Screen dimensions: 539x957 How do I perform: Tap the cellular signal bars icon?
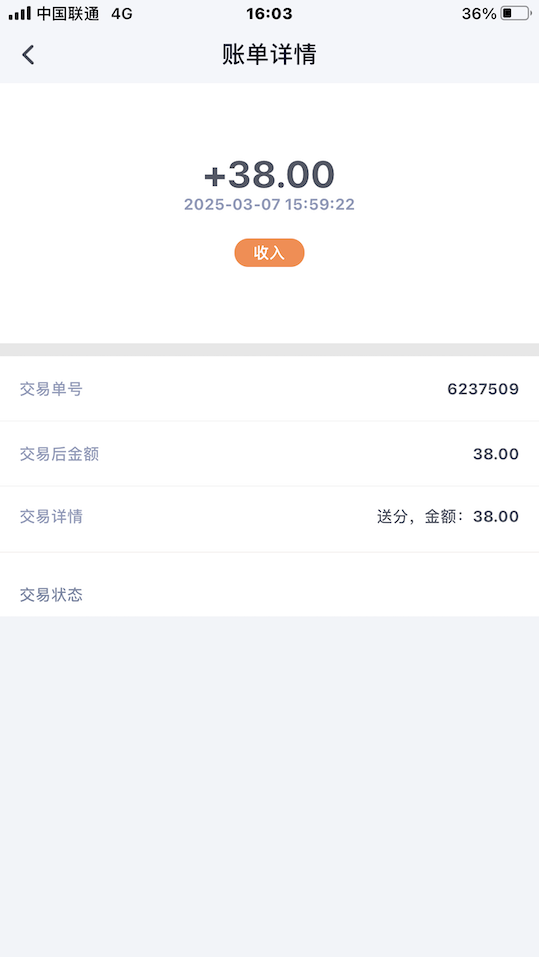click(20, 13)
